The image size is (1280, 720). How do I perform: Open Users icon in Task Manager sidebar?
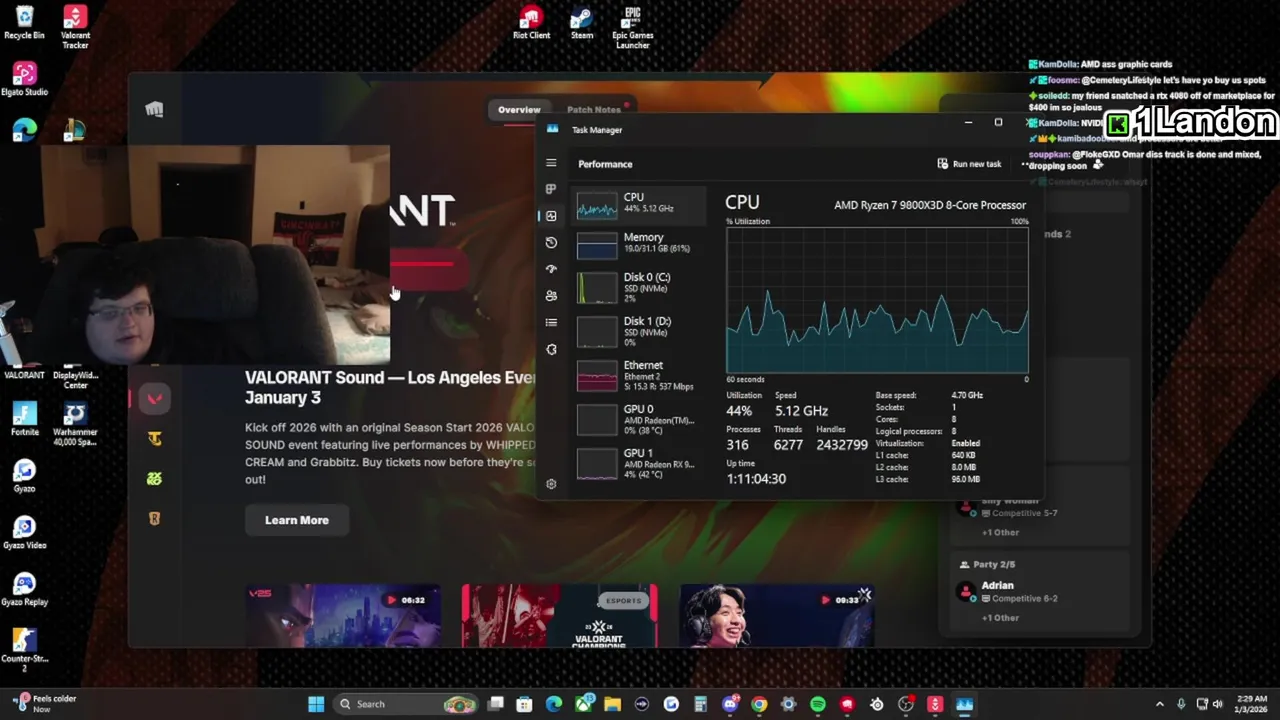point(551,296)
